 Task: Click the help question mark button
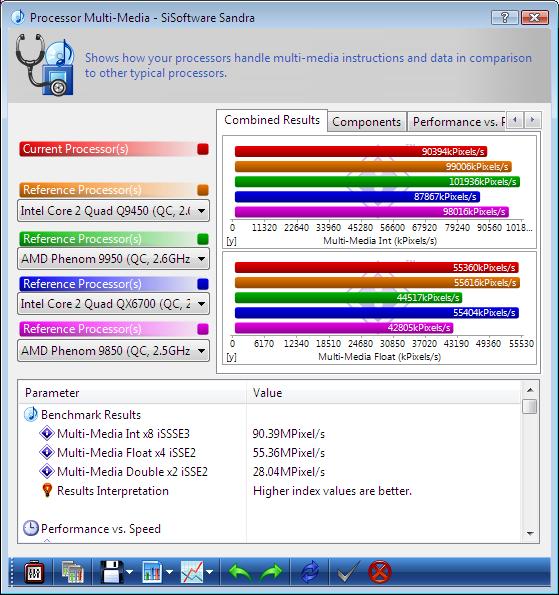pos(504,17)
